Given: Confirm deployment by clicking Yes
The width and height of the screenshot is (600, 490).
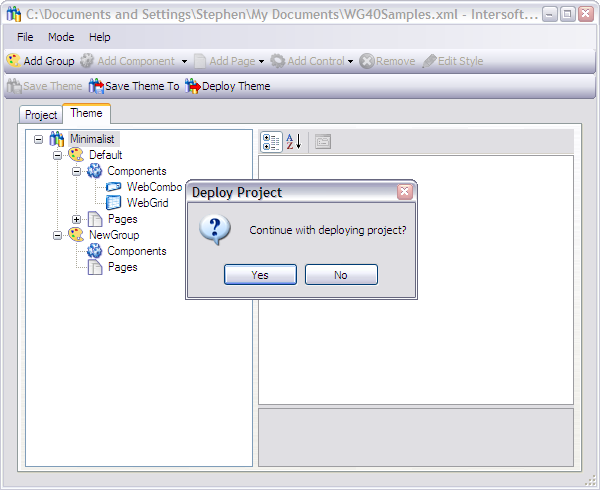Looking at the screenshot, I should [260, 275].
